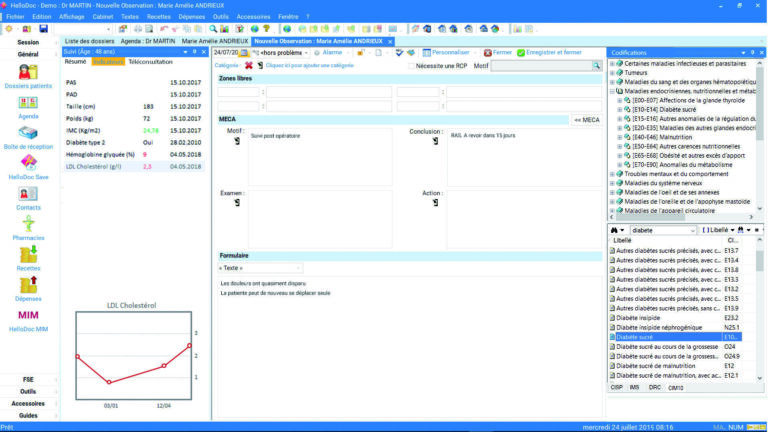Switch to the Téléconsultation tab

click(x=150, y=62)
